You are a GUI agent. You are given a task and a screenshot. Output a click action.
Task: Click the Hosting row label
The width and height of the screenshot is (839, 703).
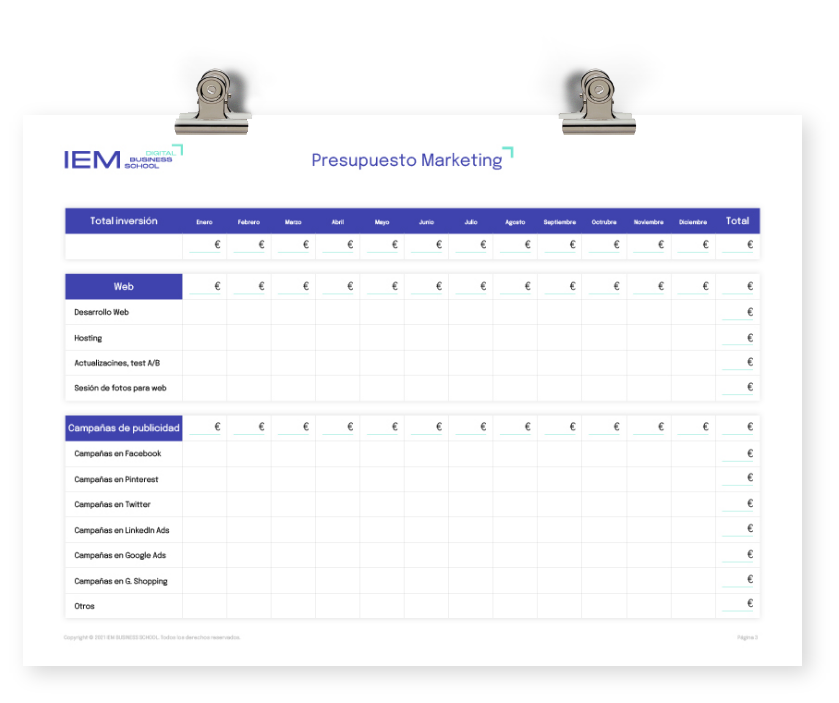pos(88,338)
